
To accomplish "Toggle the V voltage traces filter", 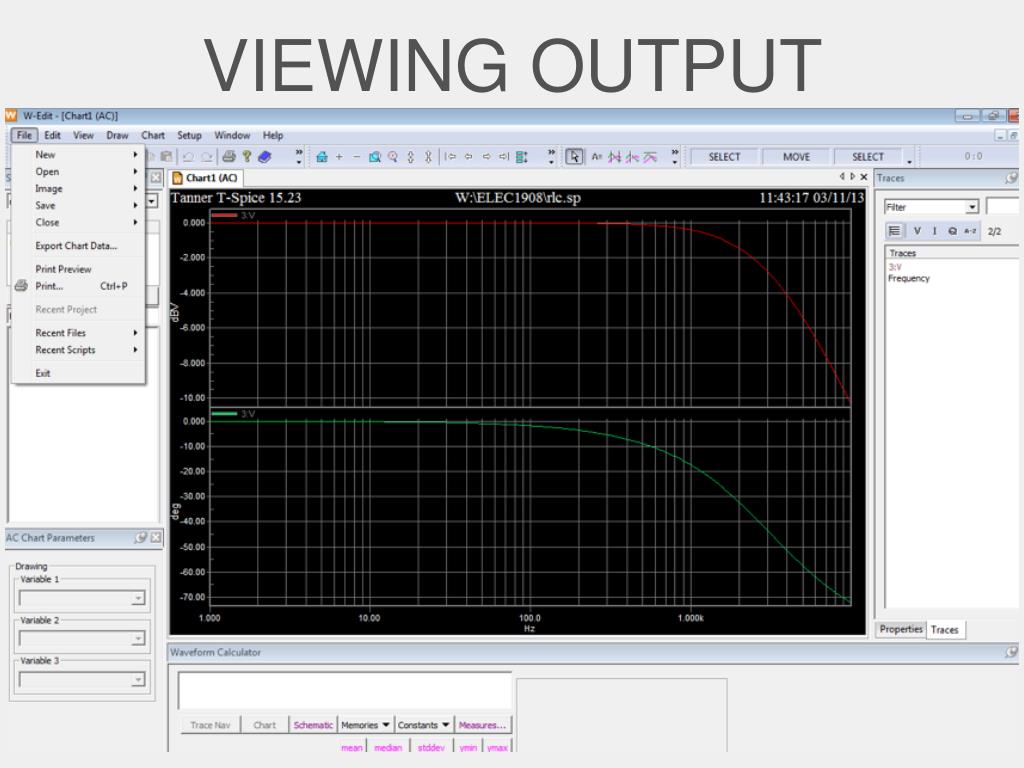I will point(917,231).
